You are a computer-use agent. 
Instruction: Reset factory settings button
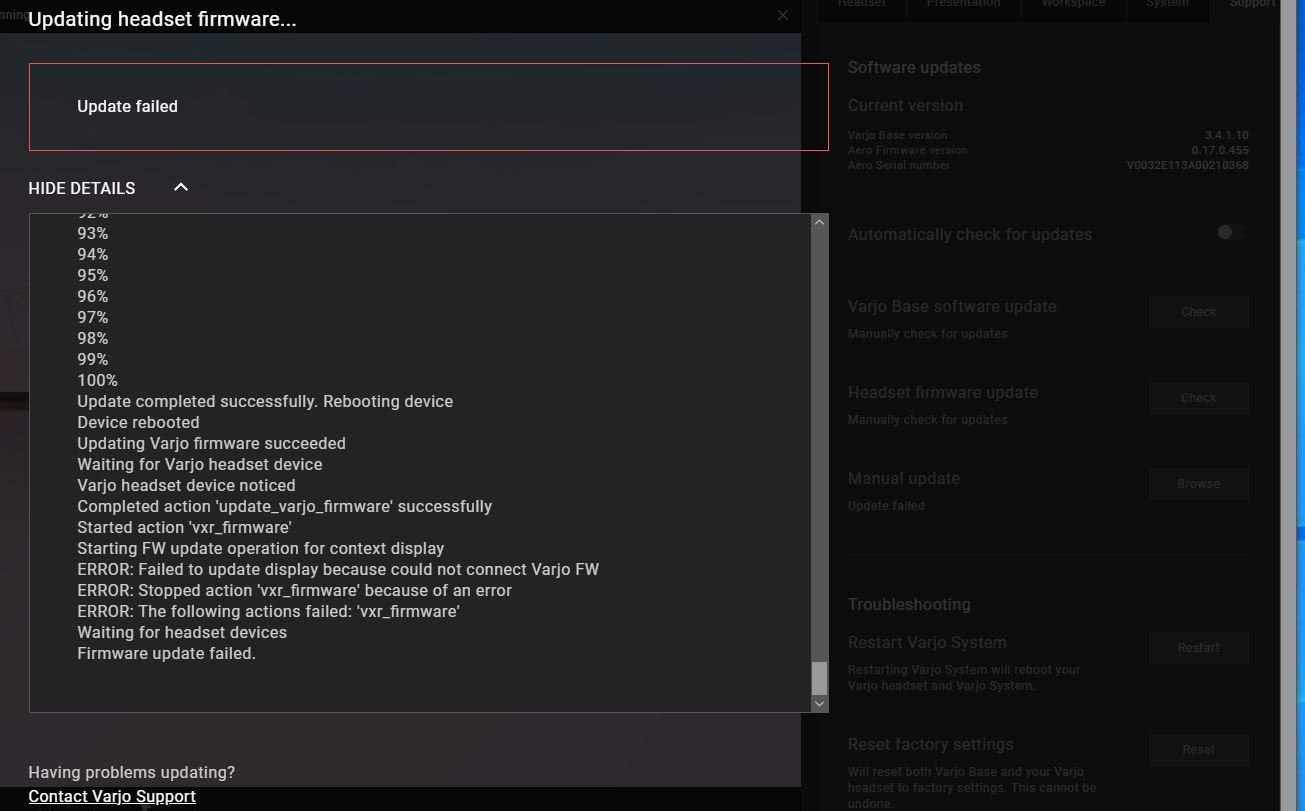pos(1198,750)
